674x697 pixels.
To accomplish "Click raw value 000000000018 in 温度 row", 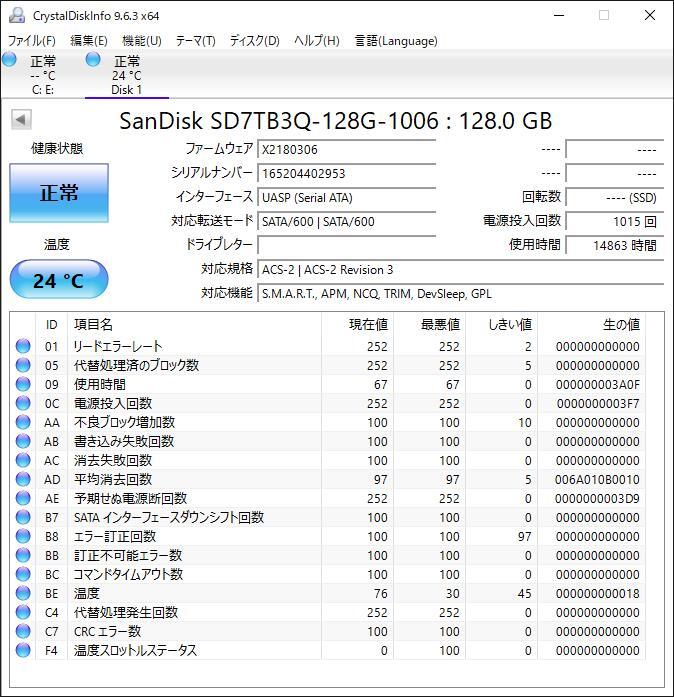I will [x=598, y=594].
